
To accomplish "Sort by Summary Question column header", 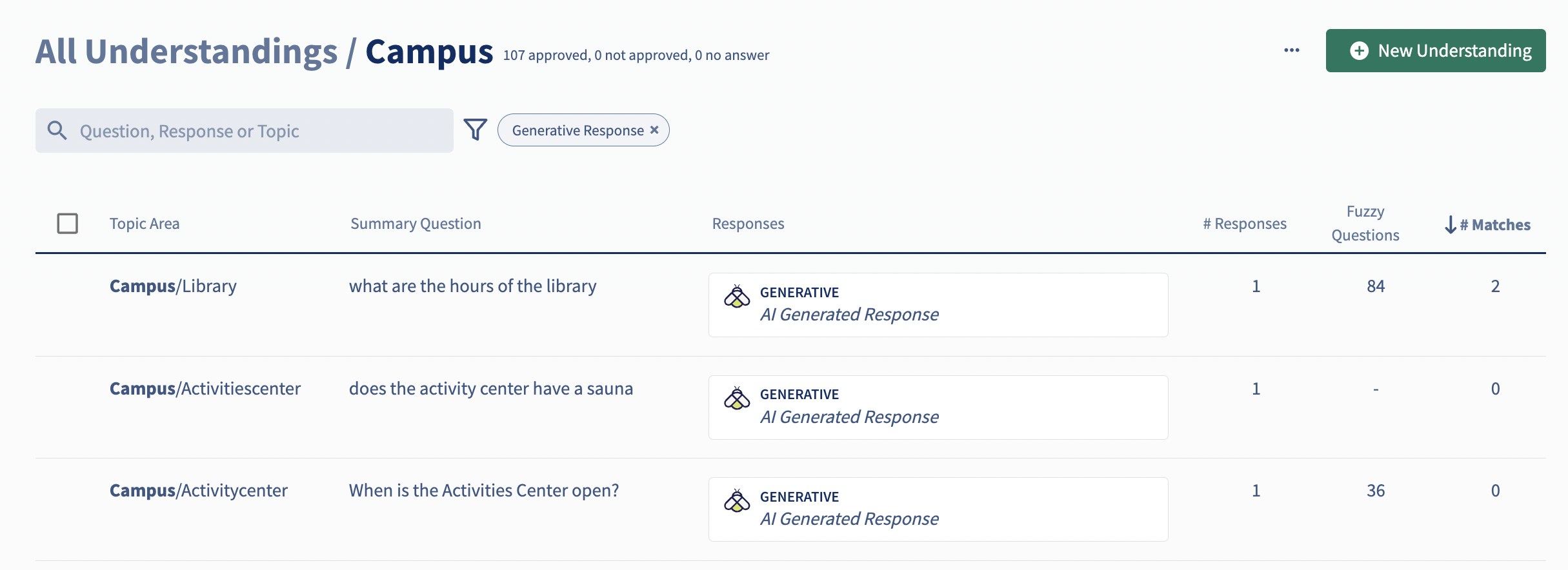I will 416,224.
